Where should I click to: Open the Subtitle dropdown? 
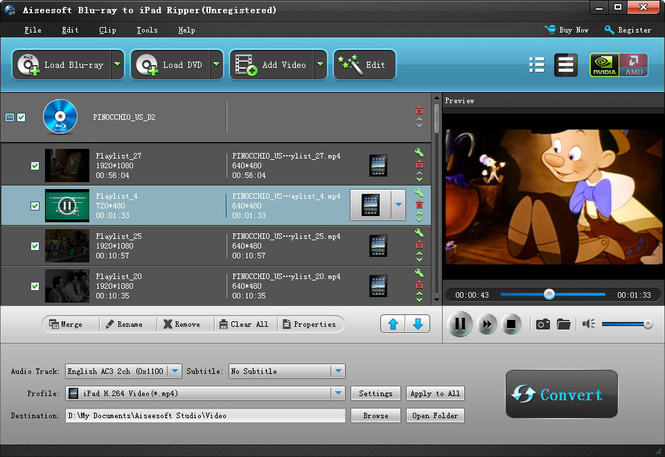[338, 371]
